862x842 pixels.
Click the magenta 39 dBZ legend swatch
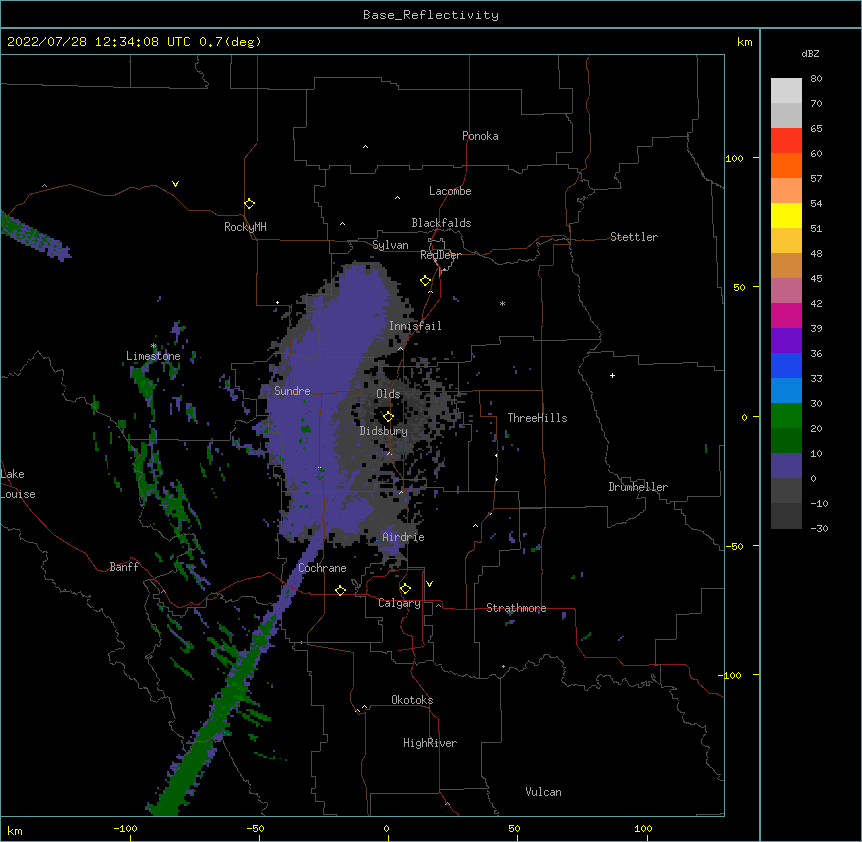tap(786, 315)
